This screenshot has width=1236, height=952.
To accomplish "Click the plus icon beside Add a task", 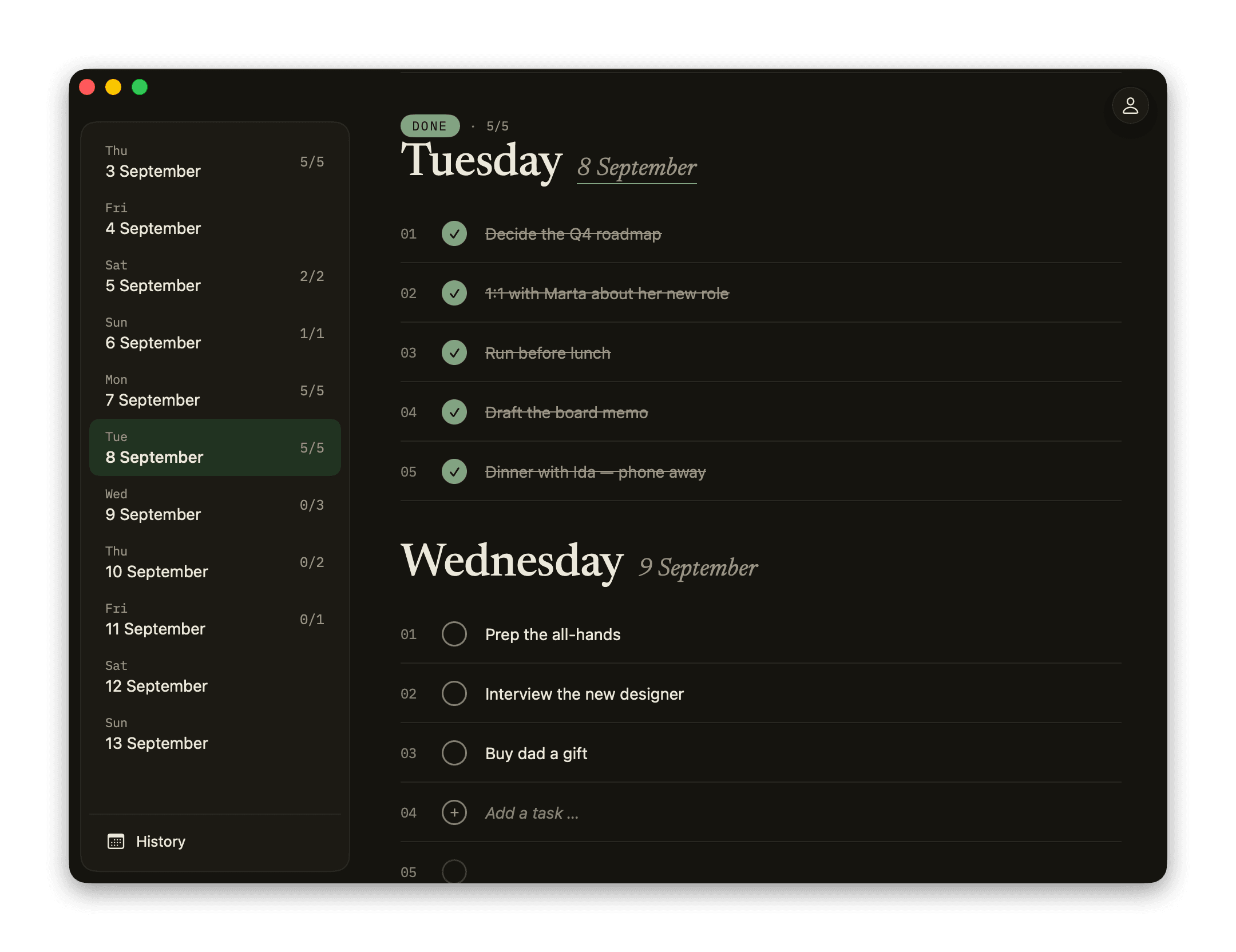I will pyautogui.click(x=454, y=812).
